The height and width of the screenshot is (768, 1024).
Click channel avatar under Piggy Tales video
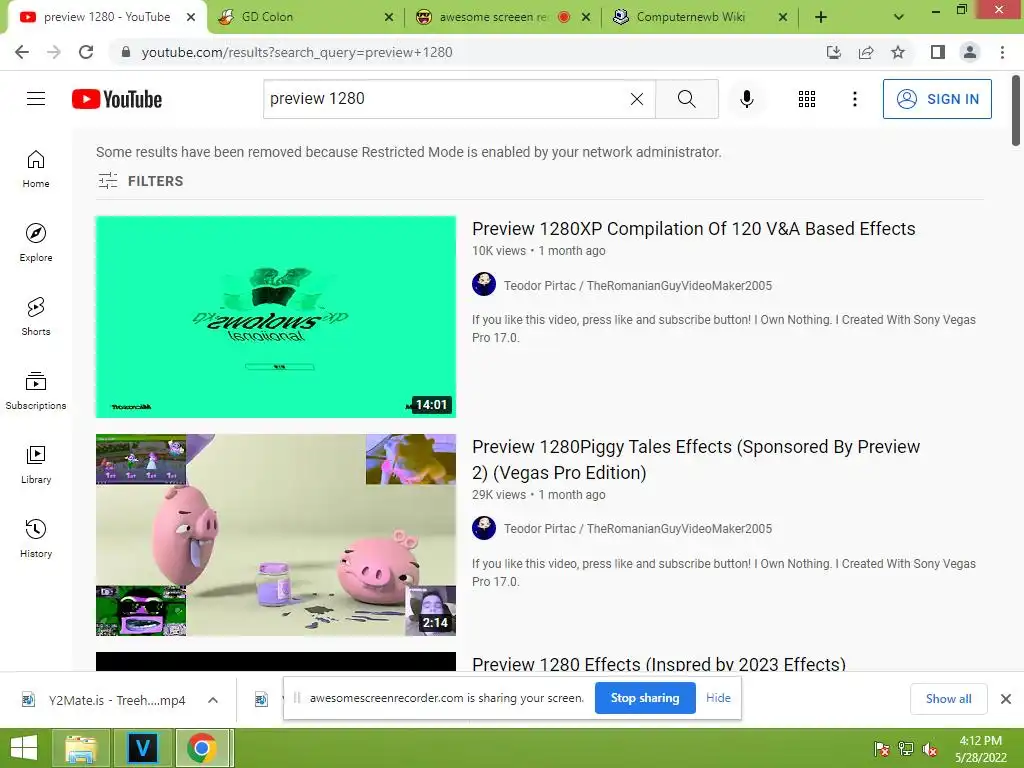(x=484, y=528)
